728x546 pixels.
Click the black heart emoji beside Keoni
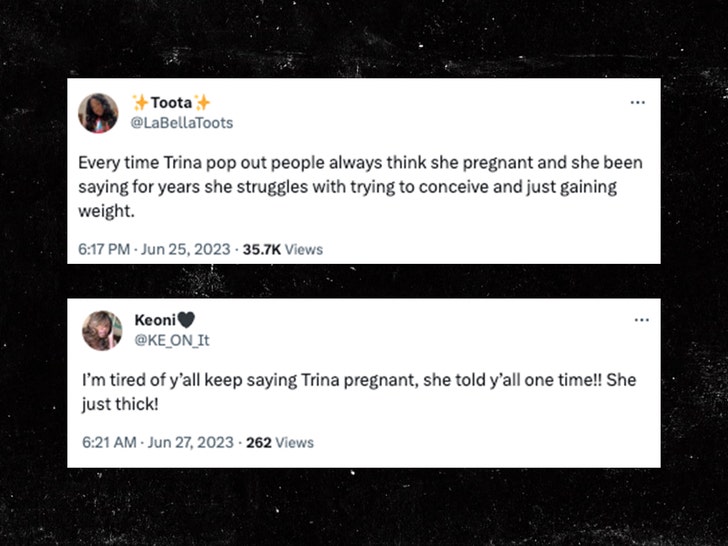pos(186,320)
